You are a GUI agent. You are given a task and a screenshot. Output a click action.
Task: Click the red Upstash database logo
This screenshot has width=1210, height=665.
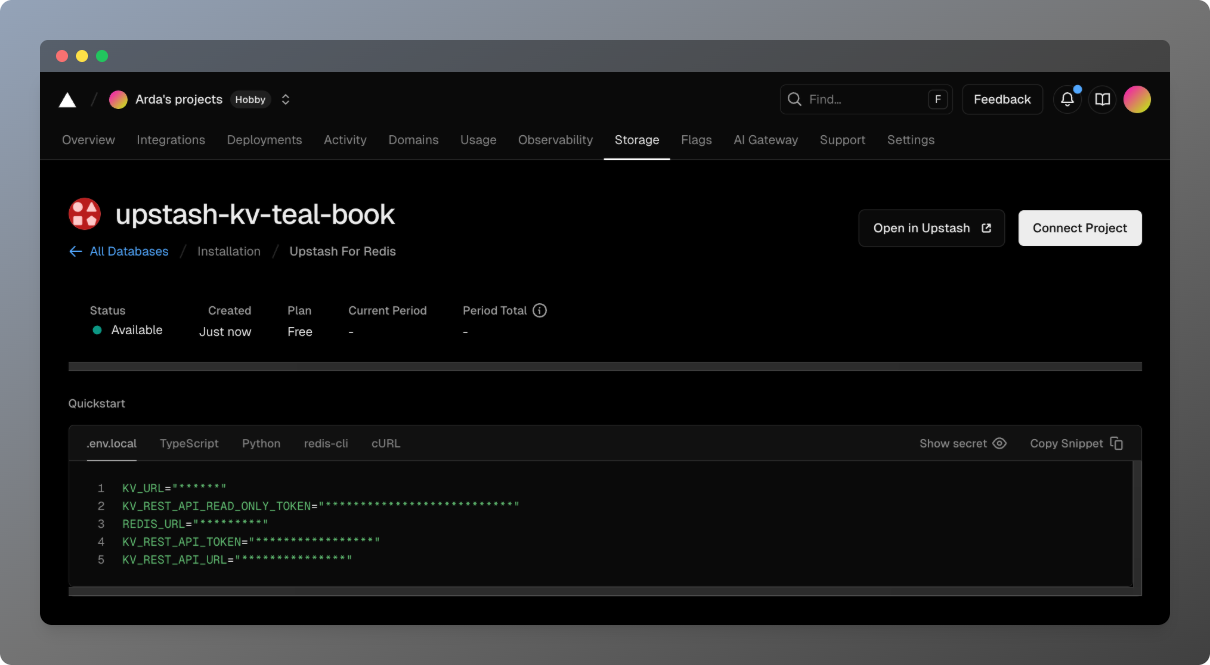click(84, 214)
